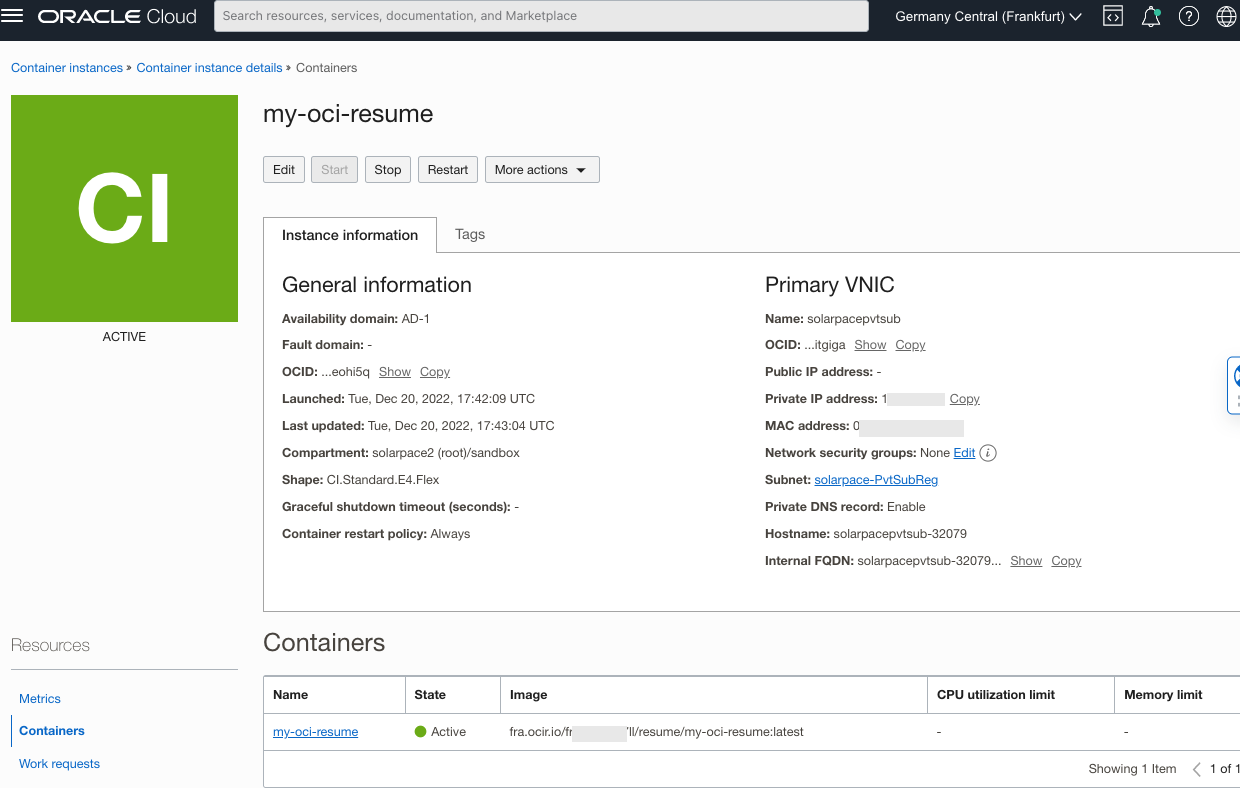The image size is (1240, 788).
Task: Click the State column header
Action: [x=452, y=695]
